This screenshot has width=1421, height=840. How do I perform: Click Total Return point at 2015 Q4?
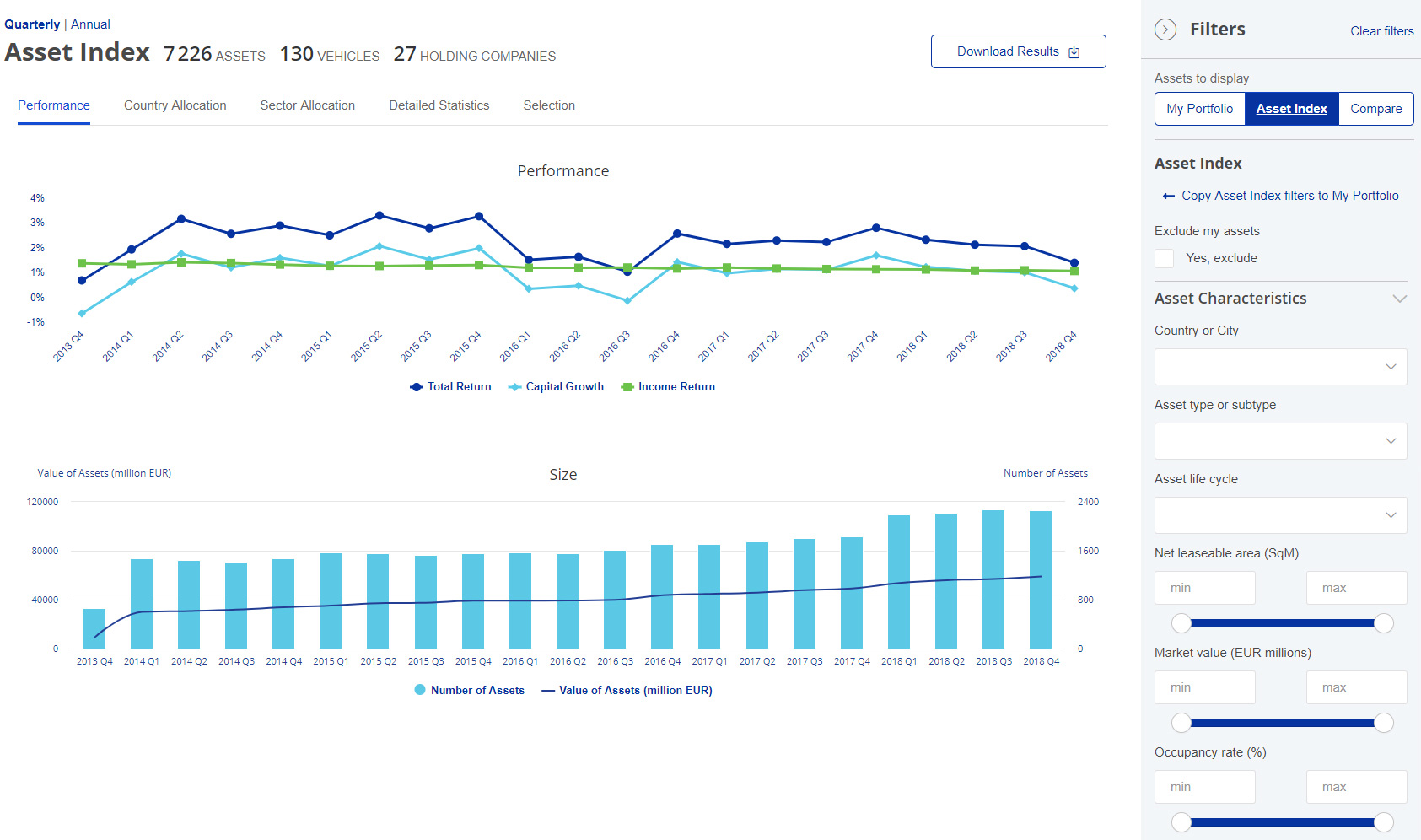(x=479, y=217)
